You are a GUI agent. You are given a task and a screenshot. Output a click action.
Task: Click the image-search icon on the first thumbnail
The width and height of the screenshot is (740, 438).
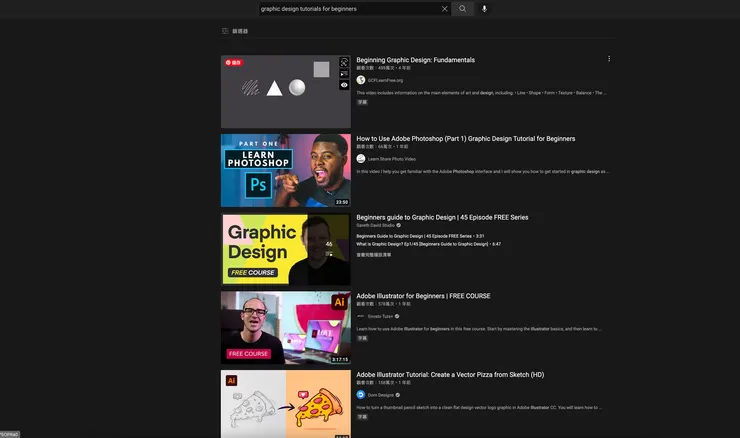pyautogui.click(x=344, y=62)
